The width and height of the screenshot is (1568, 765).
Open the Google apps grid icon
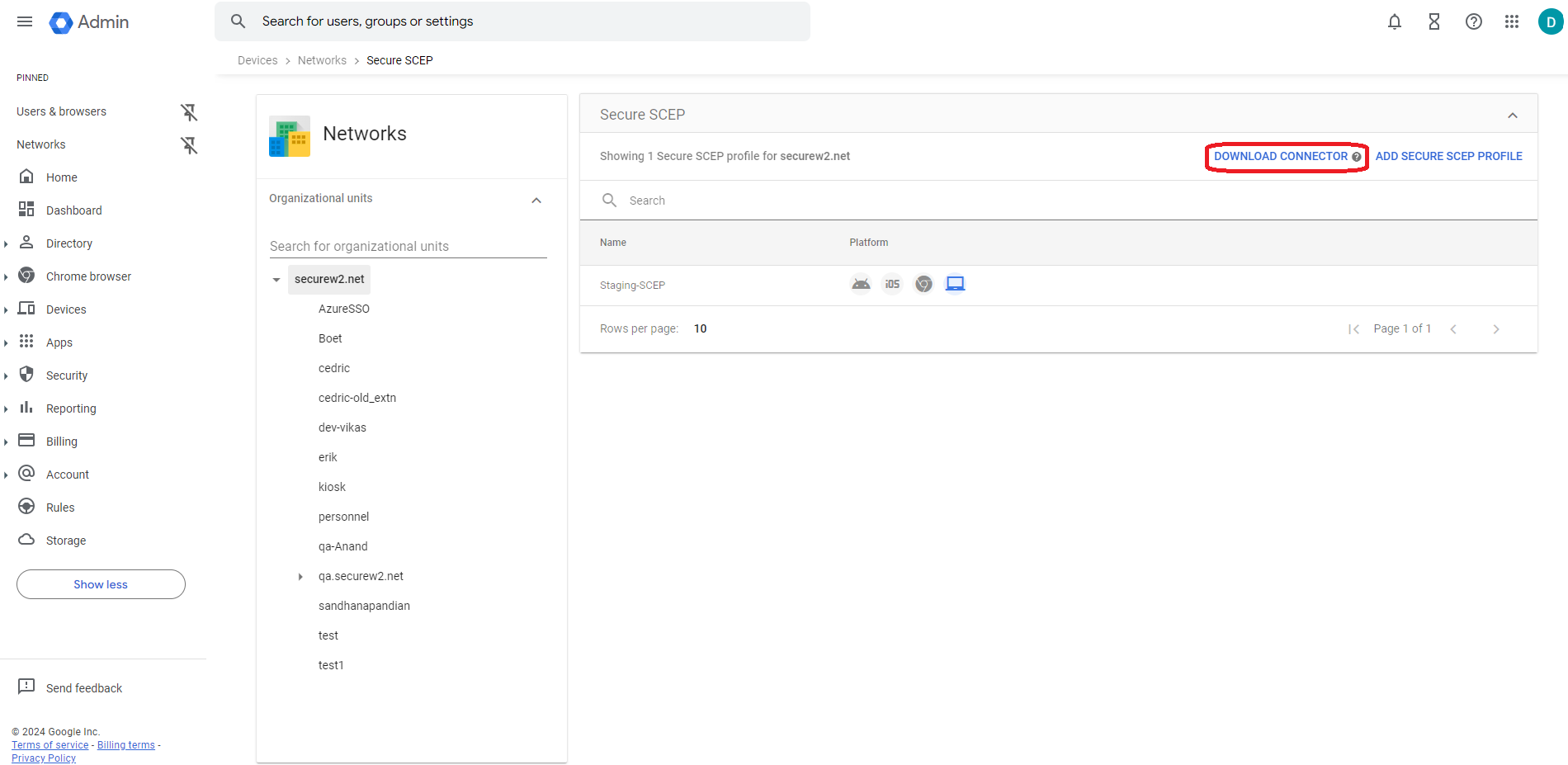point(1511,22)
